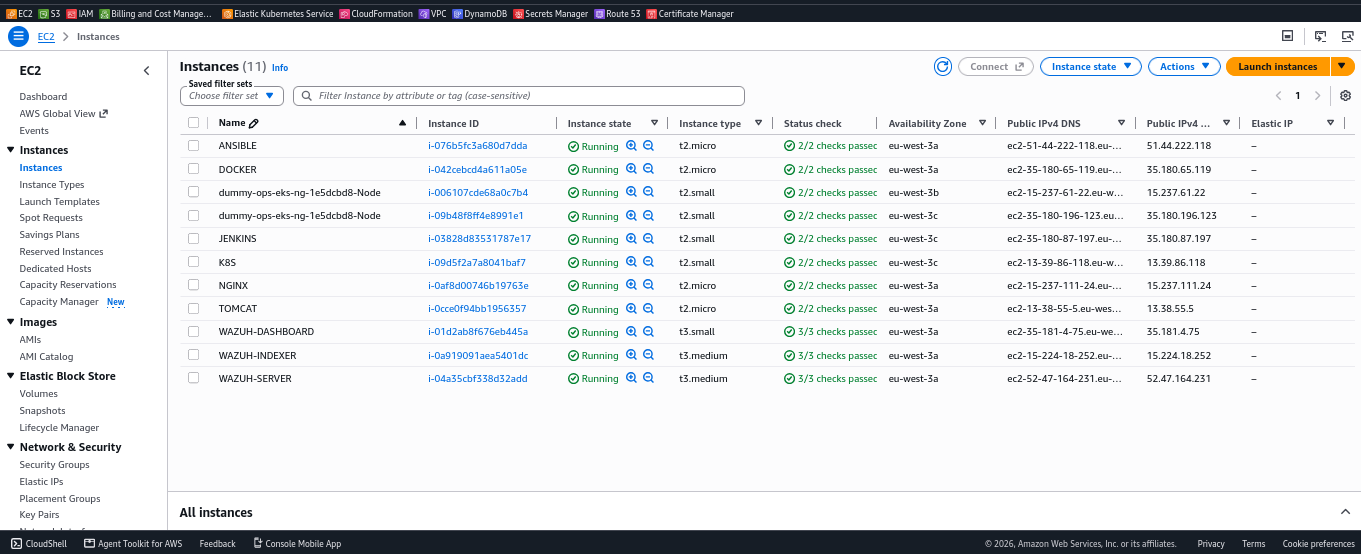Image resolution: width=1361 pixels, height=554 pixels.
Task: Open Elastic Kubernetes Service shortcut
Action: (278, 13)
